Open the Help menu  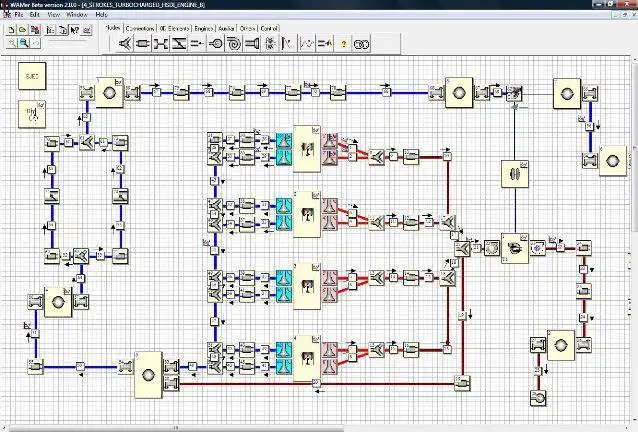(101, 15)
